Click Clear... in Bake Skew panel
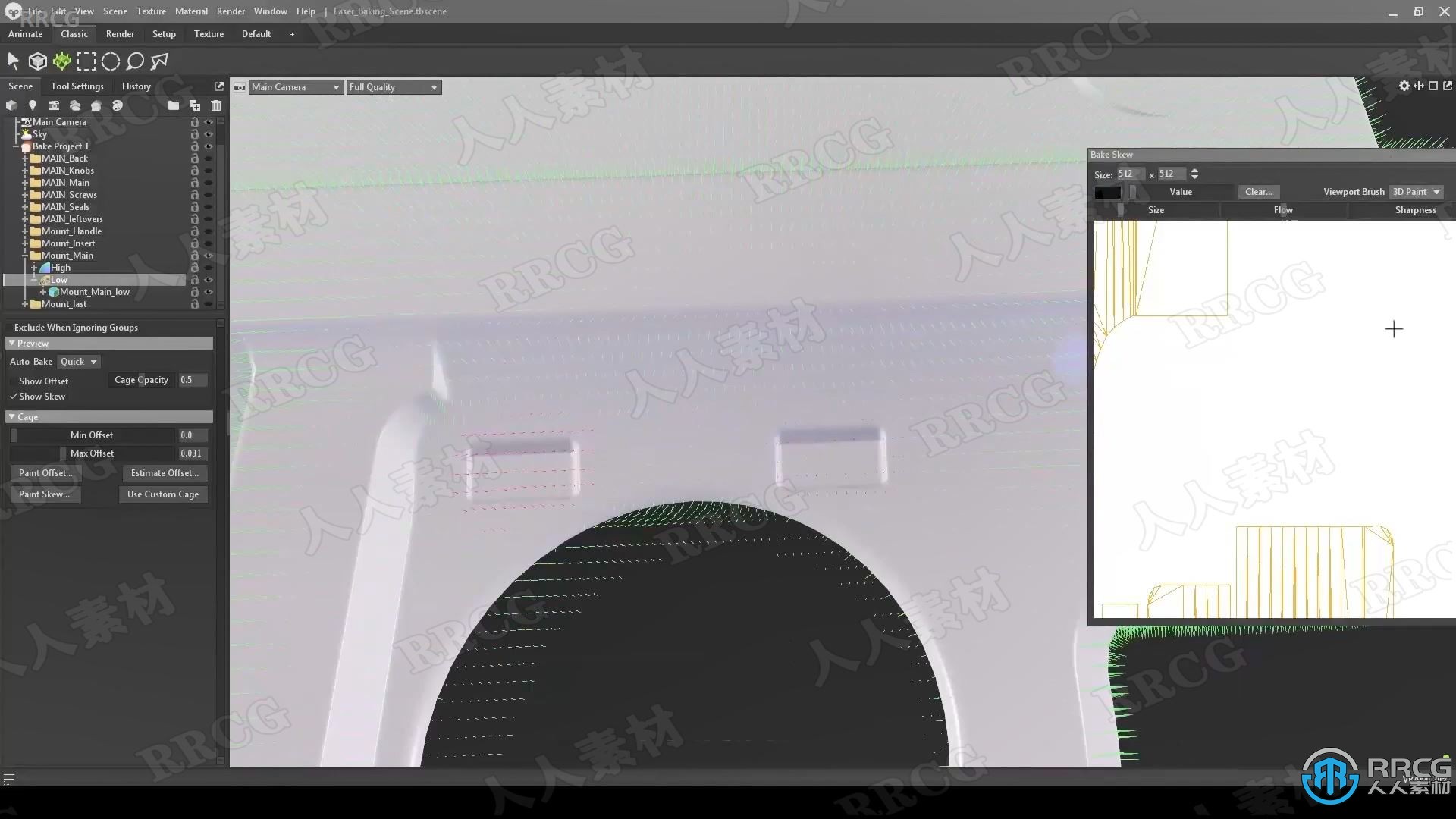This screenshot has width=1456, height=819. tap(1259, 192)
